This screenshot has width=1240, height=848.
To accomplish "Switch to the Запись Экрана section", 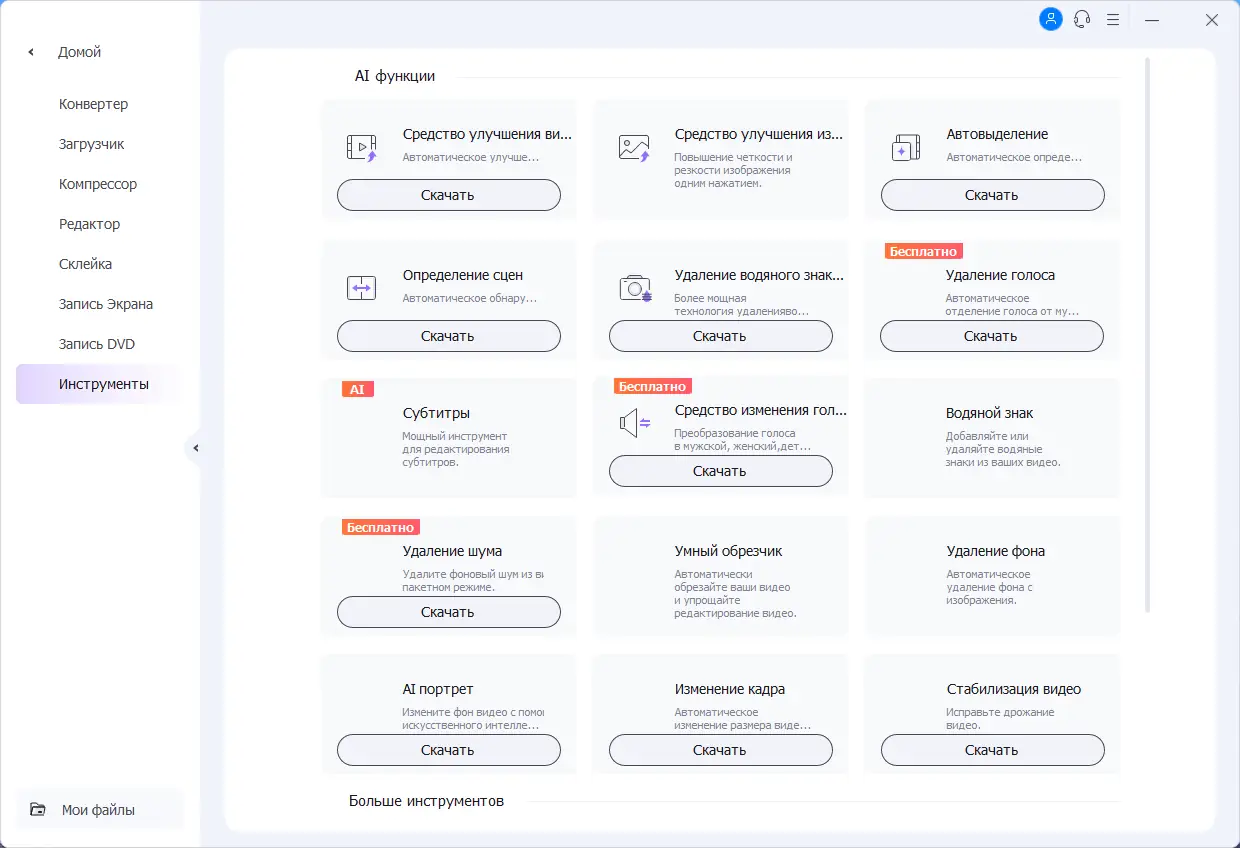I will coord(105,304).
